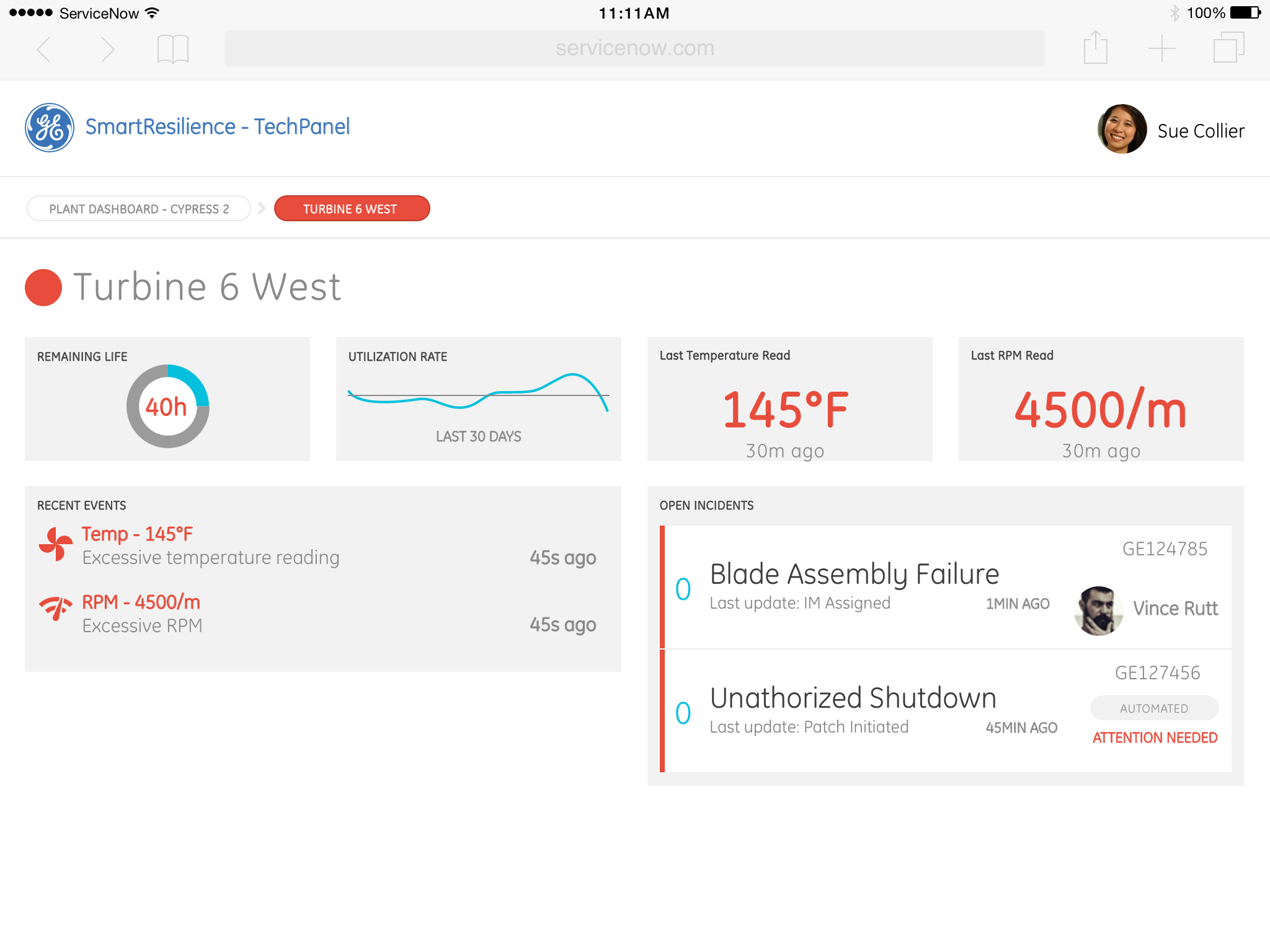
Task: Open Plant Dashboard - Cypress 2 breadcrumb
Action: point(139,209)
